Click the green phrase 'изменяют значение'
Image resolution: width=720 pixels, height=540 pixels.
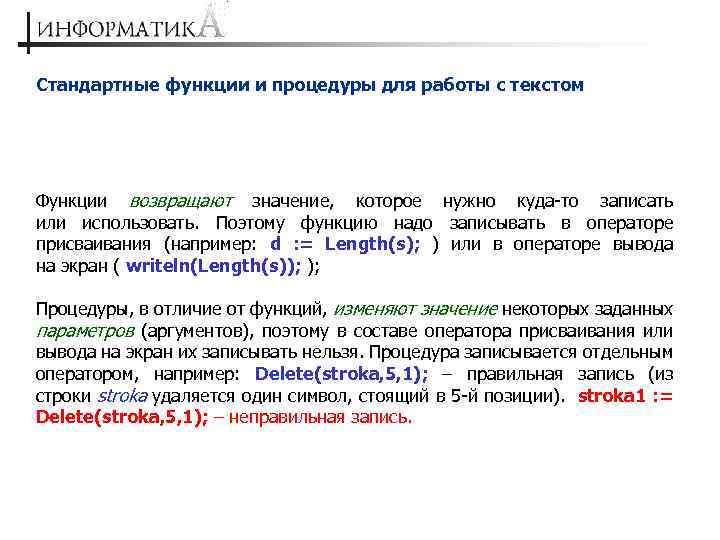pos(415,309)
